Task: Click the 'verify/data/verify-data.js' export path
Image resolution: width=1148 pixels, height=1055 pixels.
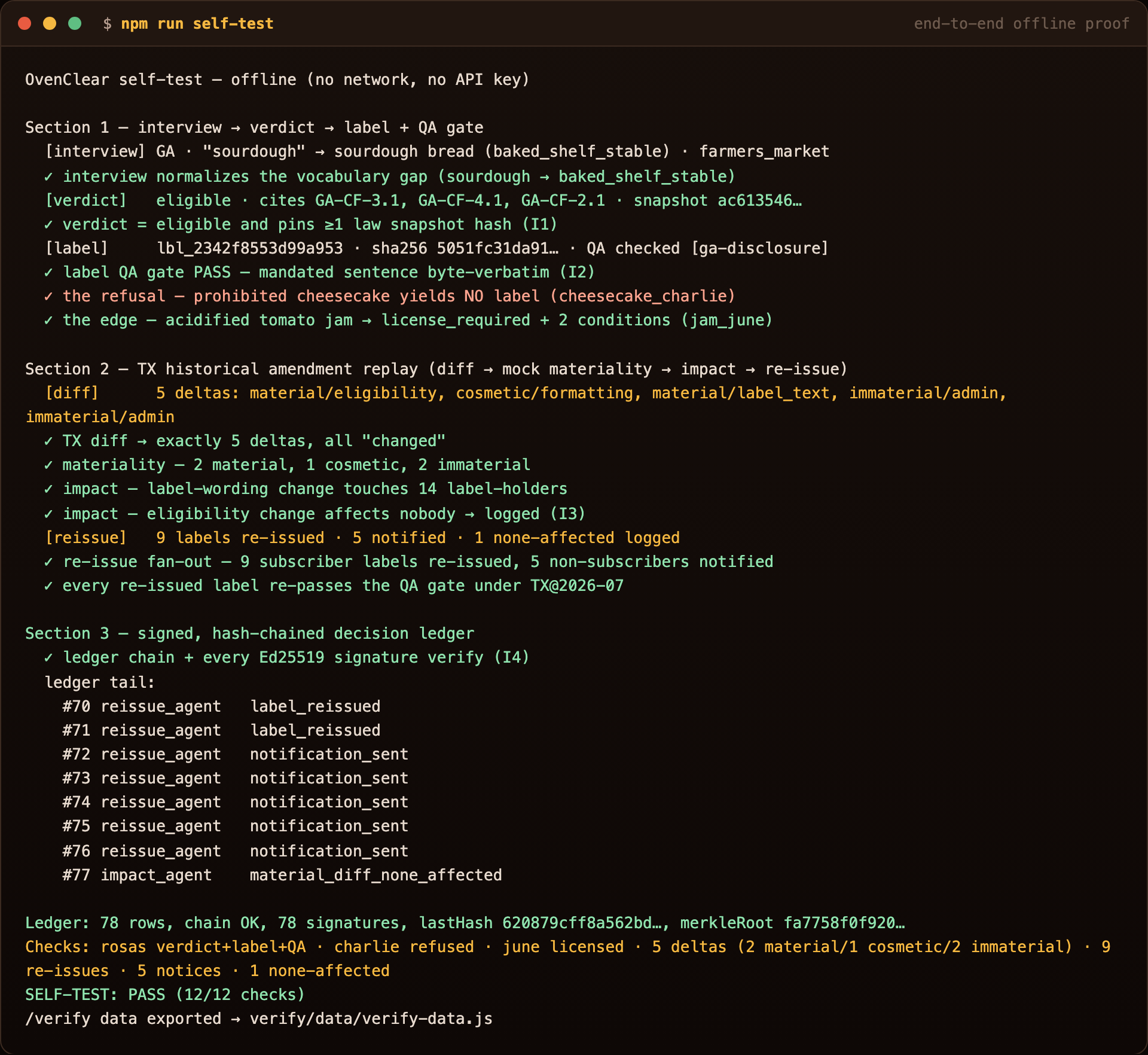Action: pyautogui.click(x=371, y=1019)
